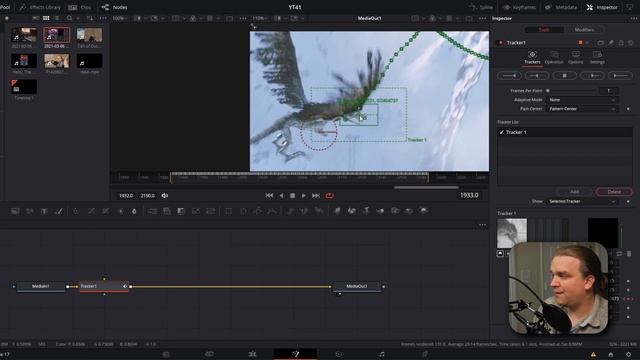This screenshot has height=360, width=640.
Task: Toggle the Inspector panel button
Action: (x=602, y=7)
